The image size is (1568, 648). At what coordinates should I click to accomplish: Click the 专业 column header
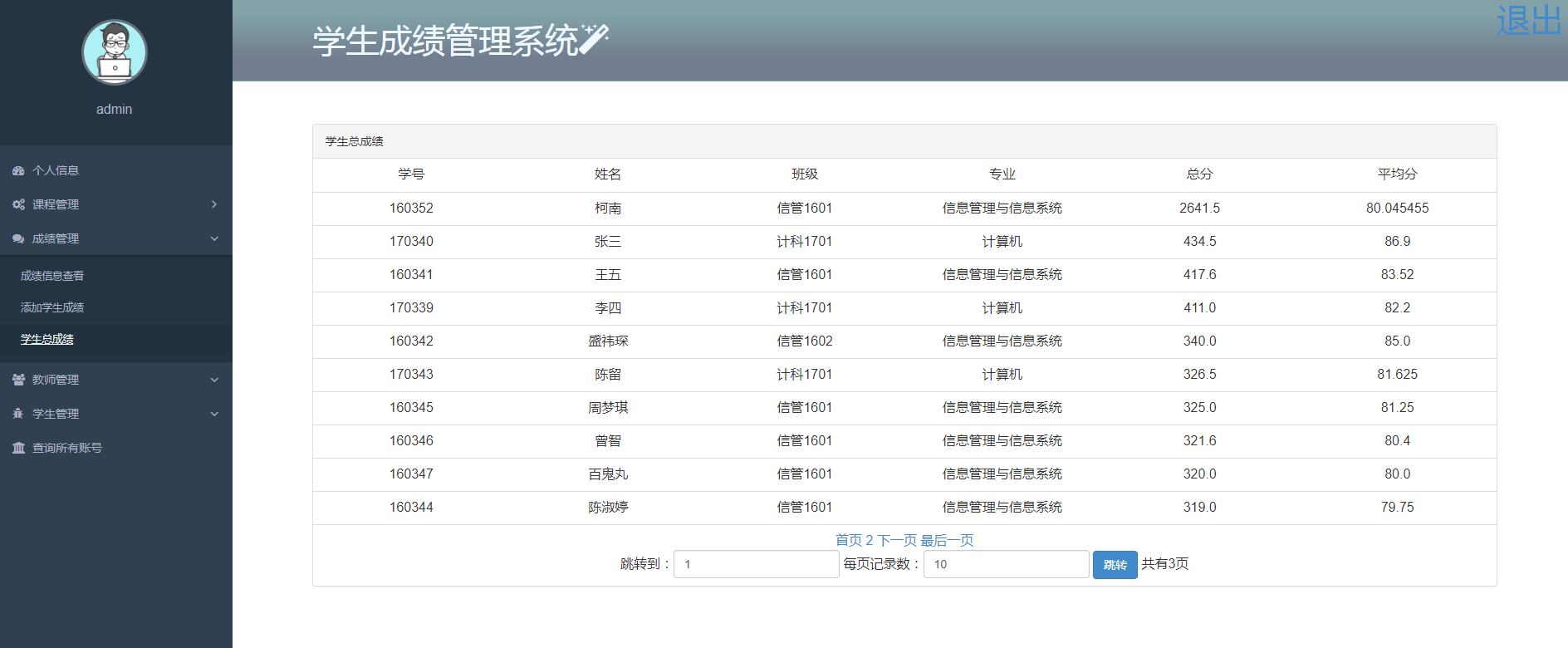[1002, 174]
